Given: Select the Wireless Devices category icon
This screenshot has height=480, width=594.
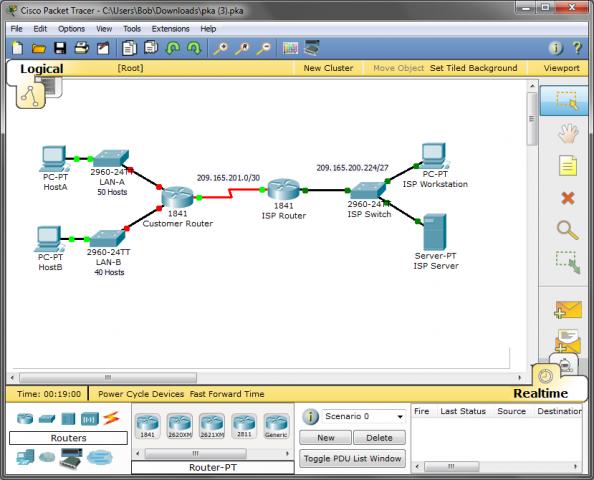Looking at the screenshot, I should (90, 419).
